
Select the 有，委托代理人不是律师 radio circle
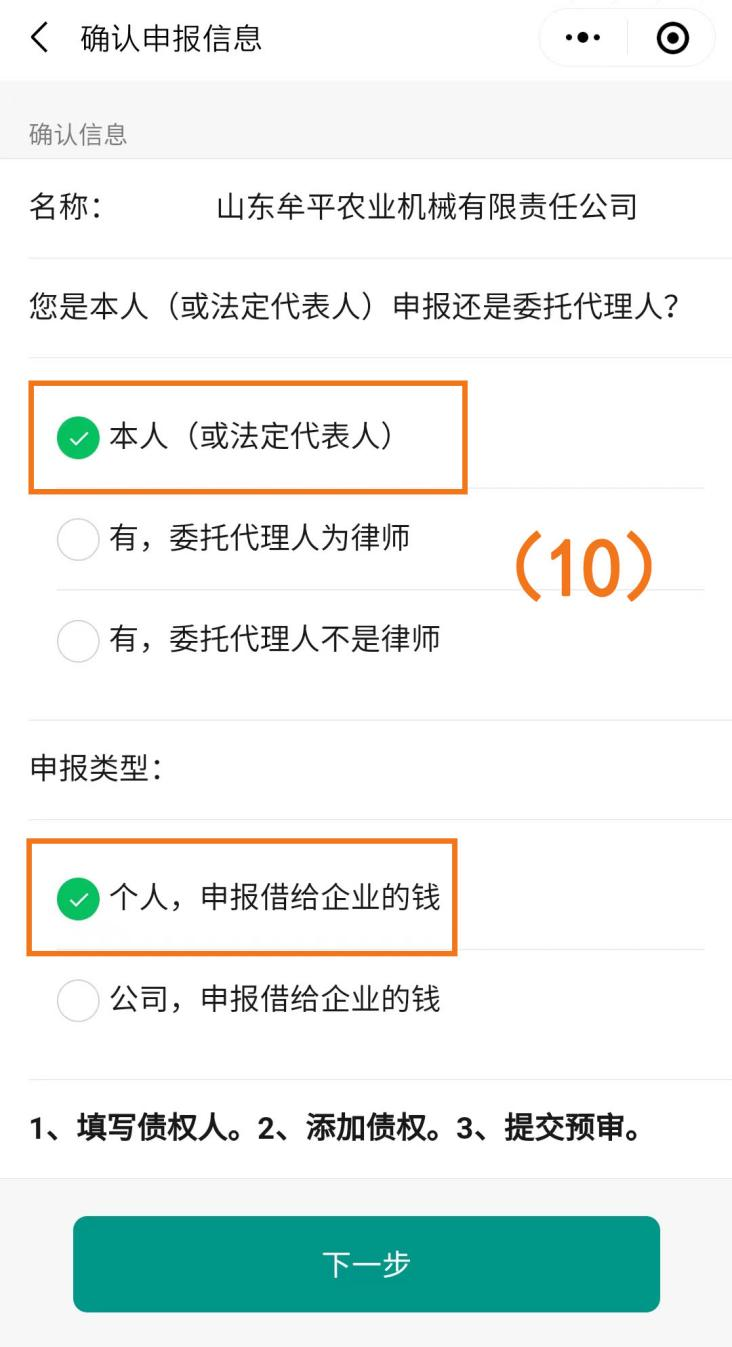pyautogui.click(x=78, y=640)
